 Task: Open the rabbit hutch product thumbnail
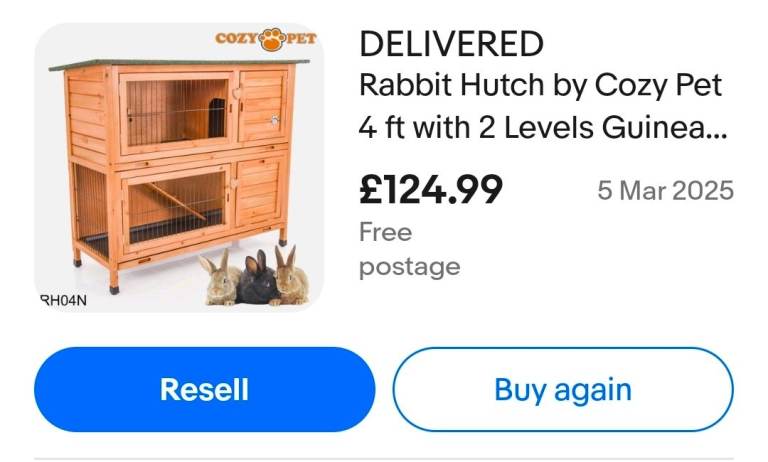pos(179,168)
